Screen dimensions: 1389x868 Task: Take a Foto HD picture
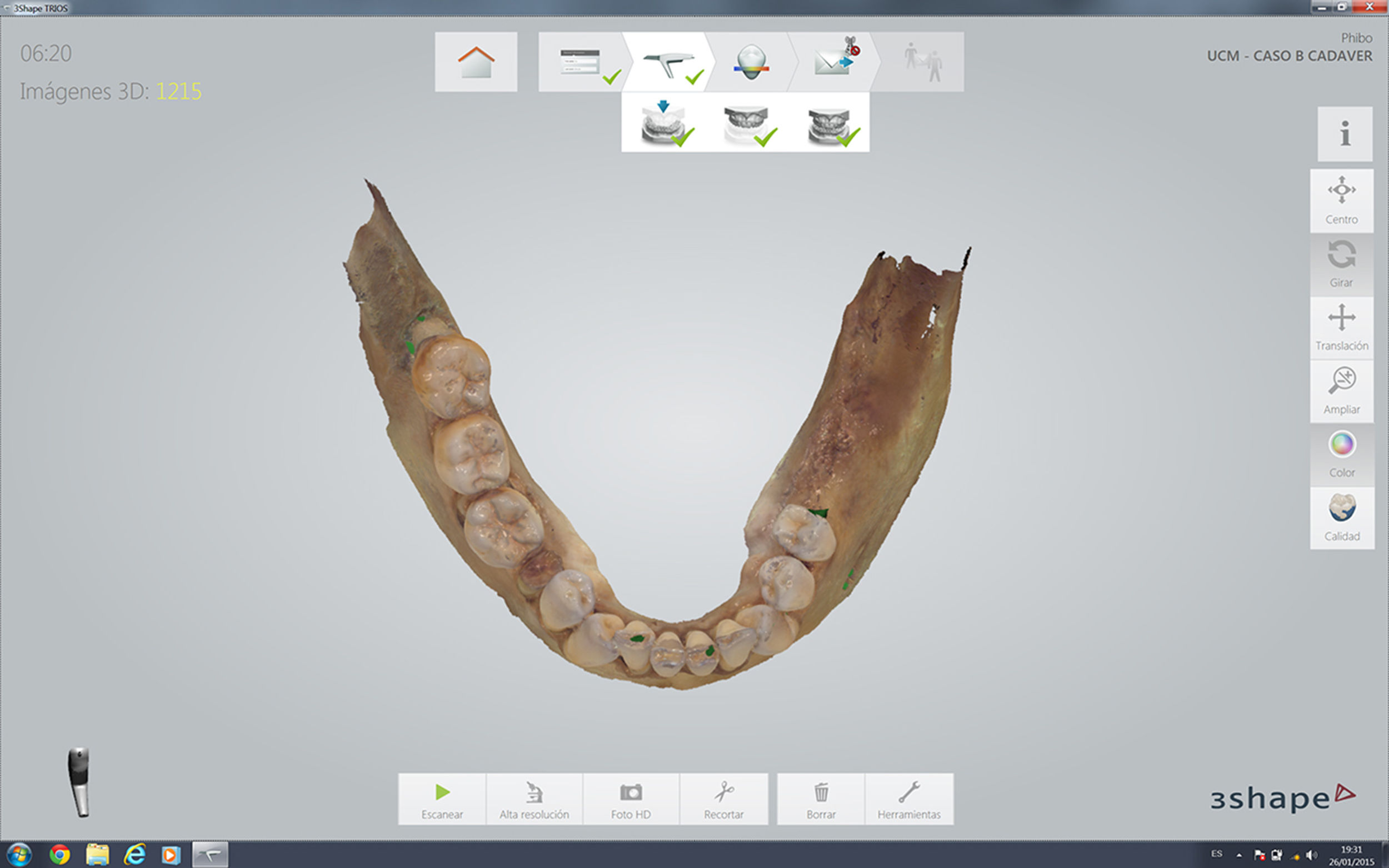pyautogui.click(x=631, y=799)
